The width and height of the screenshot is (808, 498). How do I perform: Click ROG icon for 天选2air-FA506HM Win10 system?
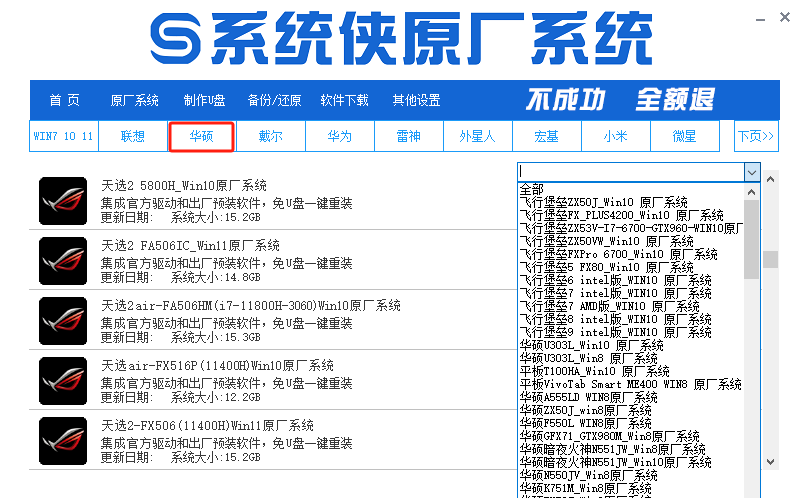(x=63, y=321)
